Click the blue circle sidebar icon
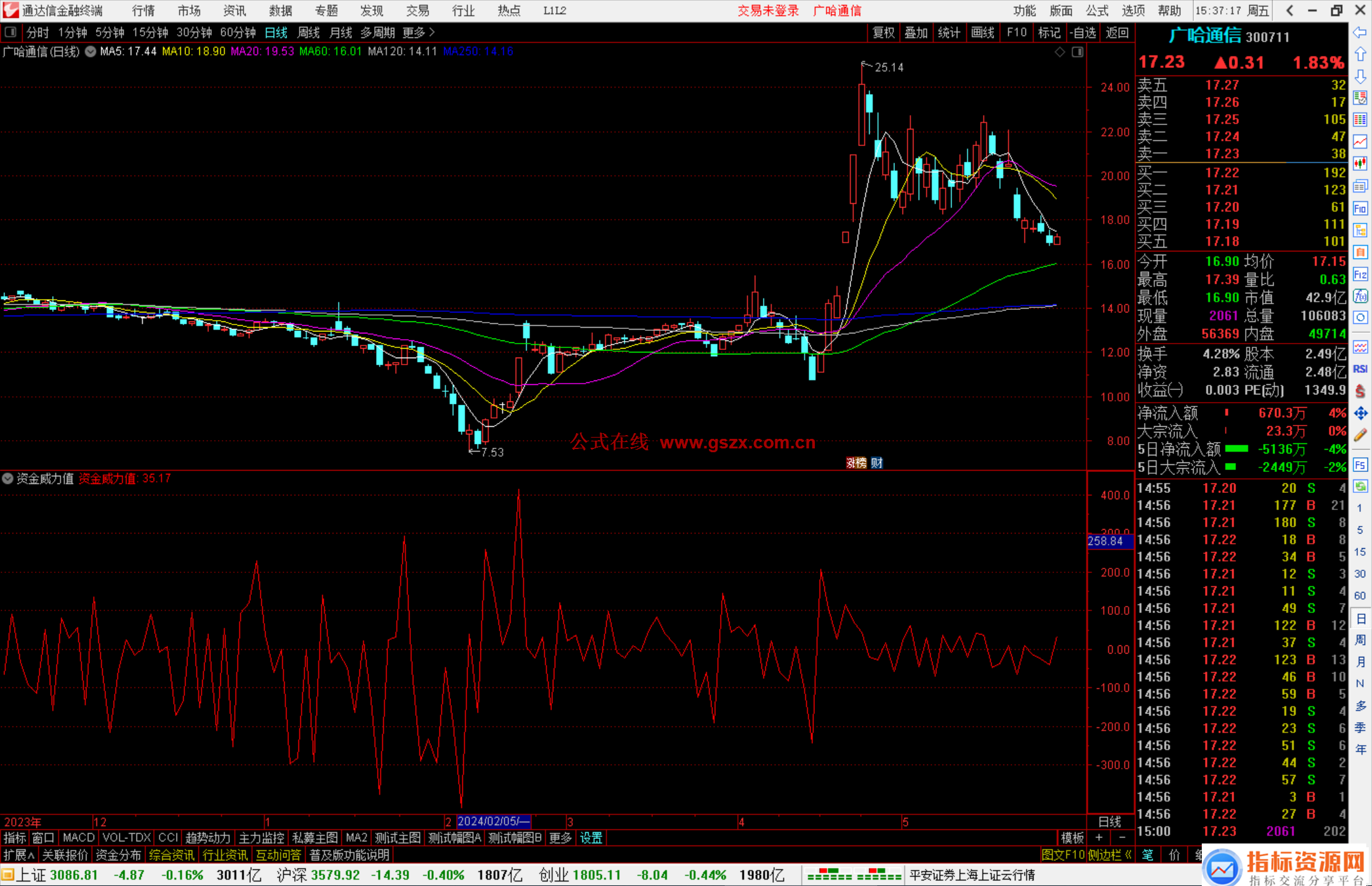 coord(1360,318)
